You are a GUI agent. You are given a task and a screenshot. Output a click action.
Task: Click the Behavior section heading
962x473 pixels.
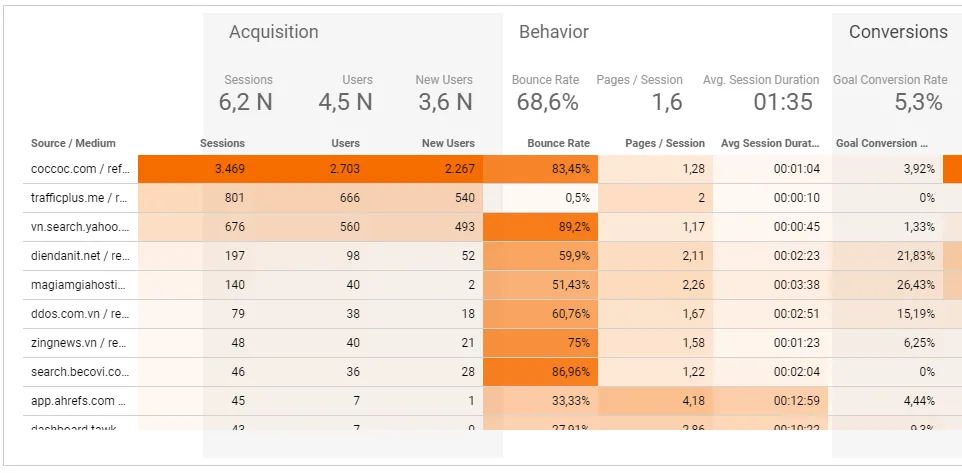point(554,32)
